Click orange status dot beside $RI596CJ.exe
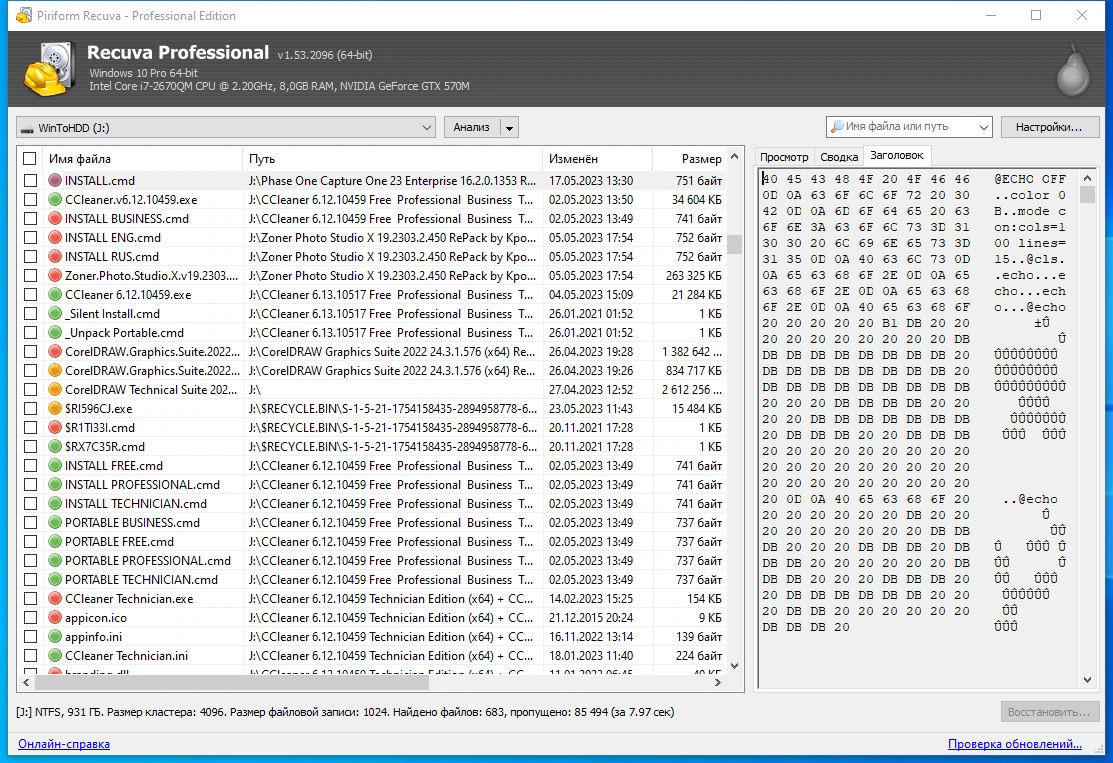 (55, 408)
